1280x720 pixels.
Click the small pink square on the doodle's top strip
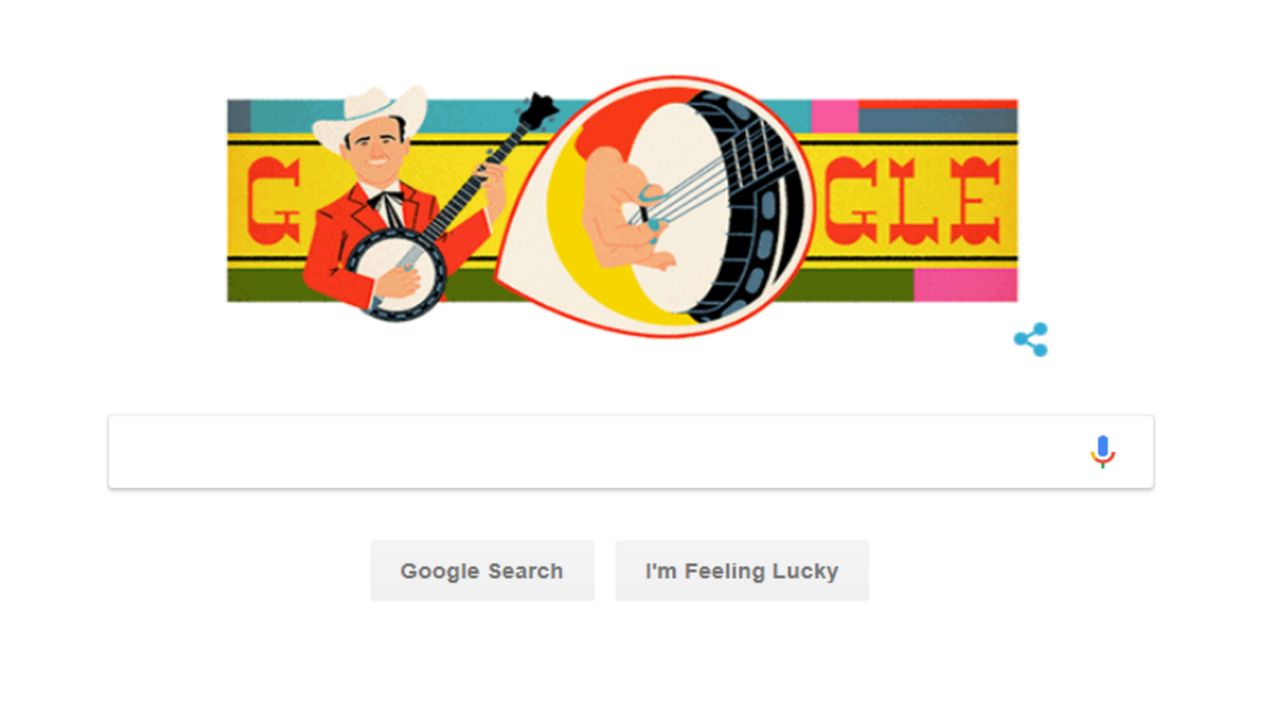coord(835,116)
